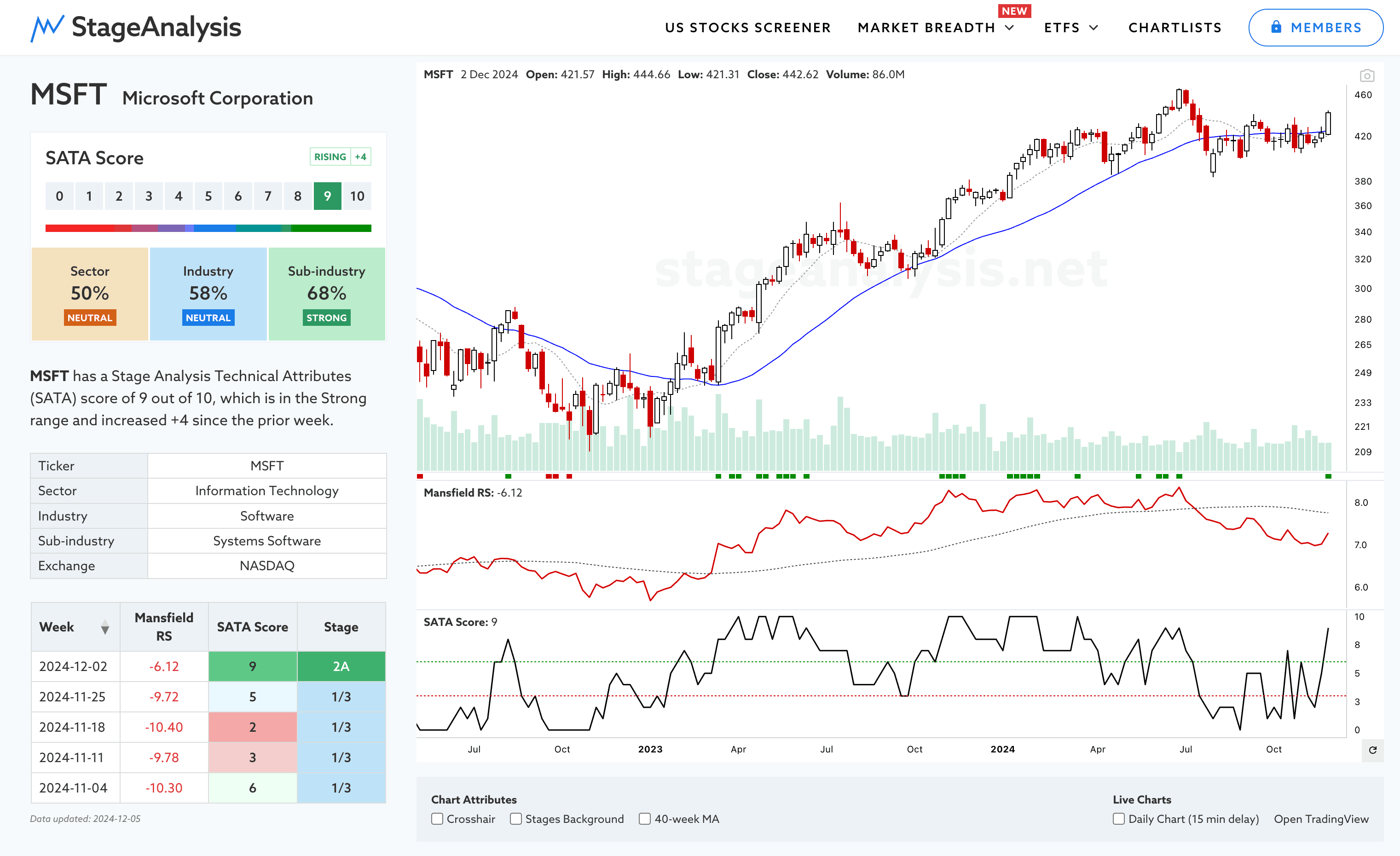Click the NASDAQ exchange cell
The height and width of the screenshot is (856, 1400).
tap(267, 566)
